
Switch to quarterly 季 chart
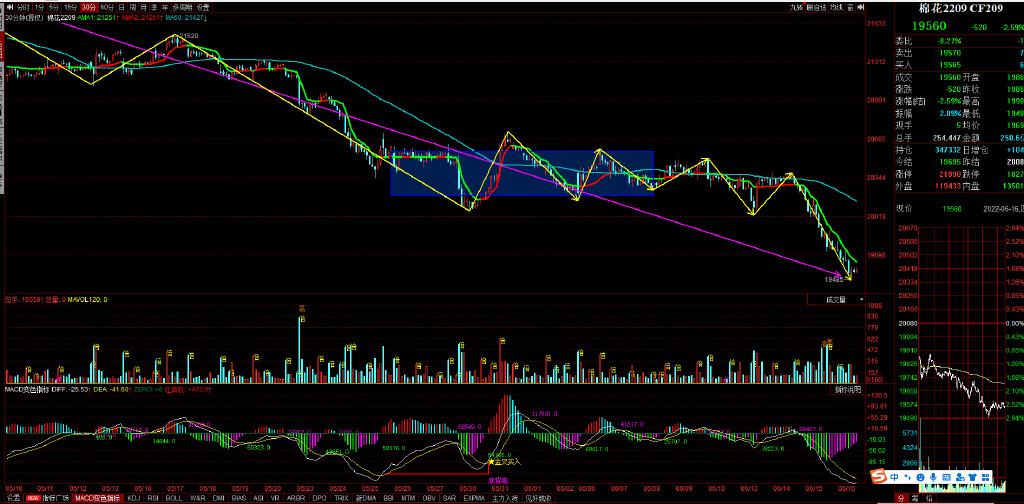[x=154, y=7]
